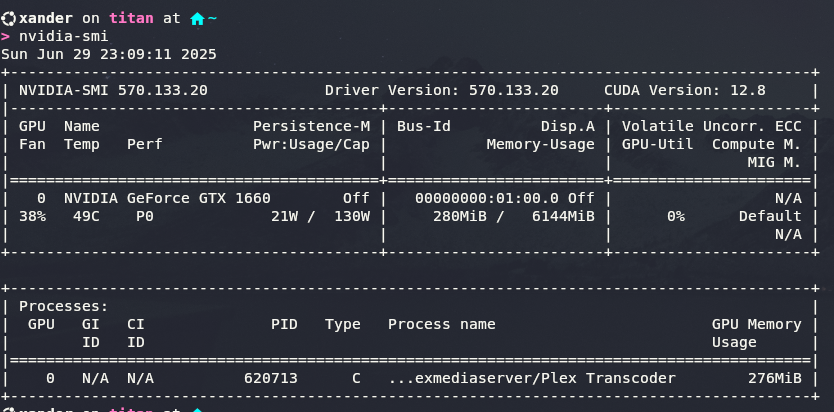
Task: Click the GI ID column header
Action: coord(91,333)
